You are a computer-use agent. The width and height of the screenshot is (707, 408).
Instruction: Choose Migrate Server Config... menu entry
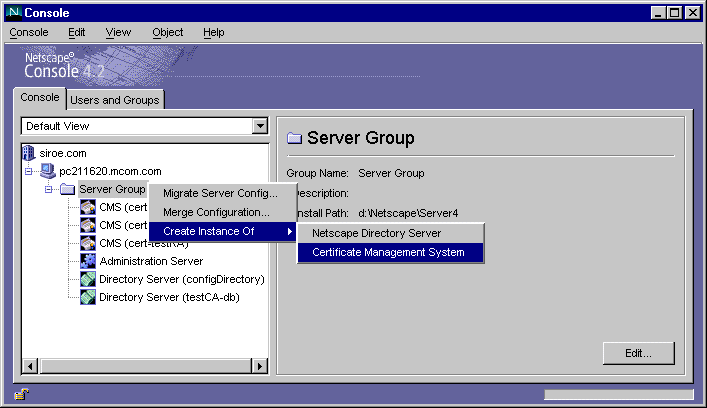tap(222, 193)
